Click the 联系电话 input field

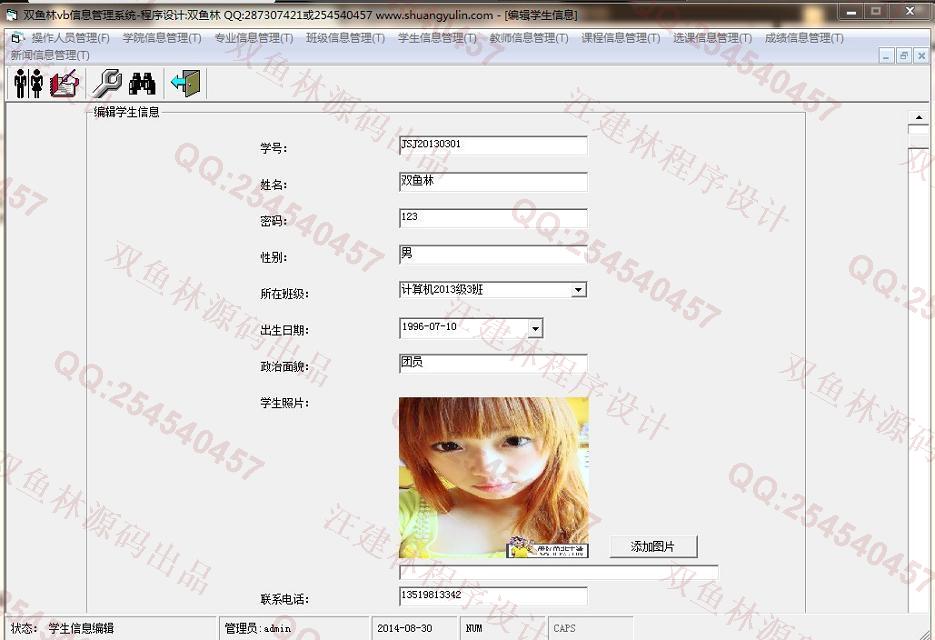click(x=493, y=596)
